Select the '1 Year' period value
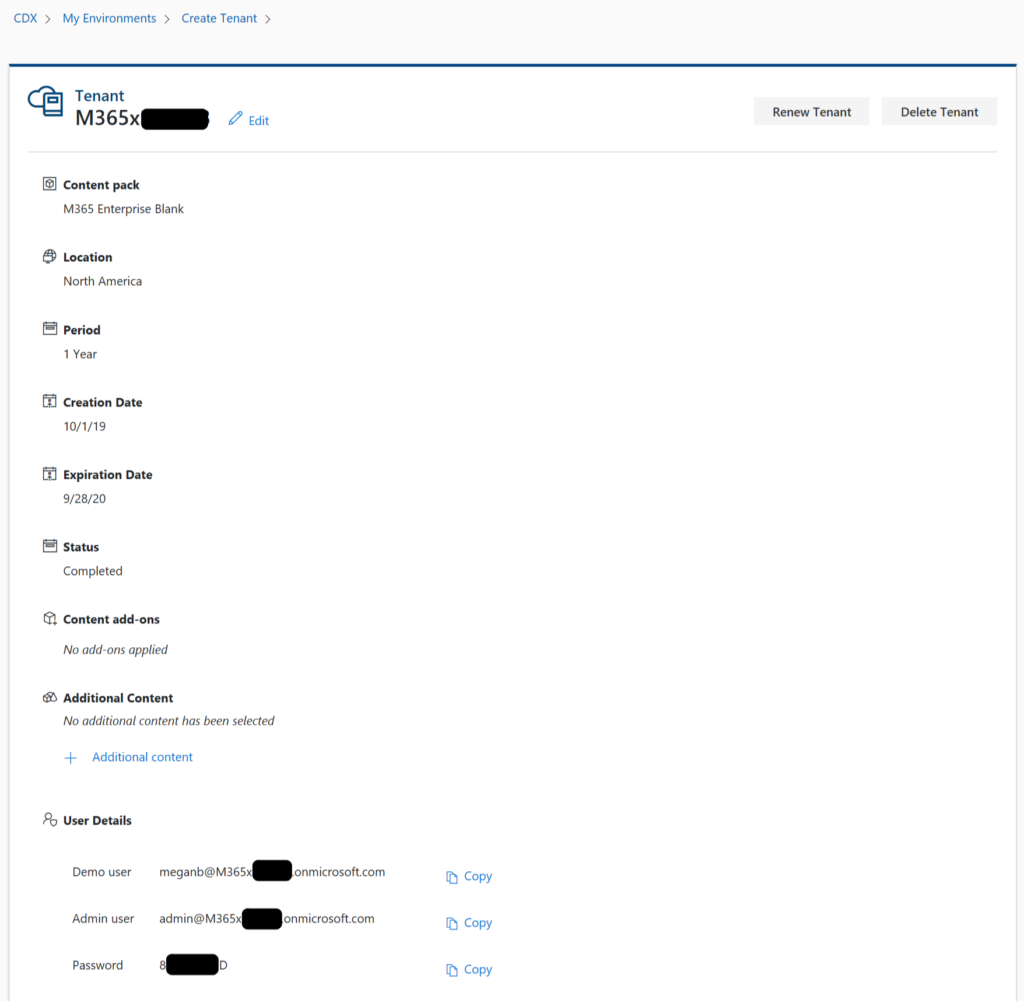The image size is (1024, 1003). pyautogui.click(x=80, y=354)
